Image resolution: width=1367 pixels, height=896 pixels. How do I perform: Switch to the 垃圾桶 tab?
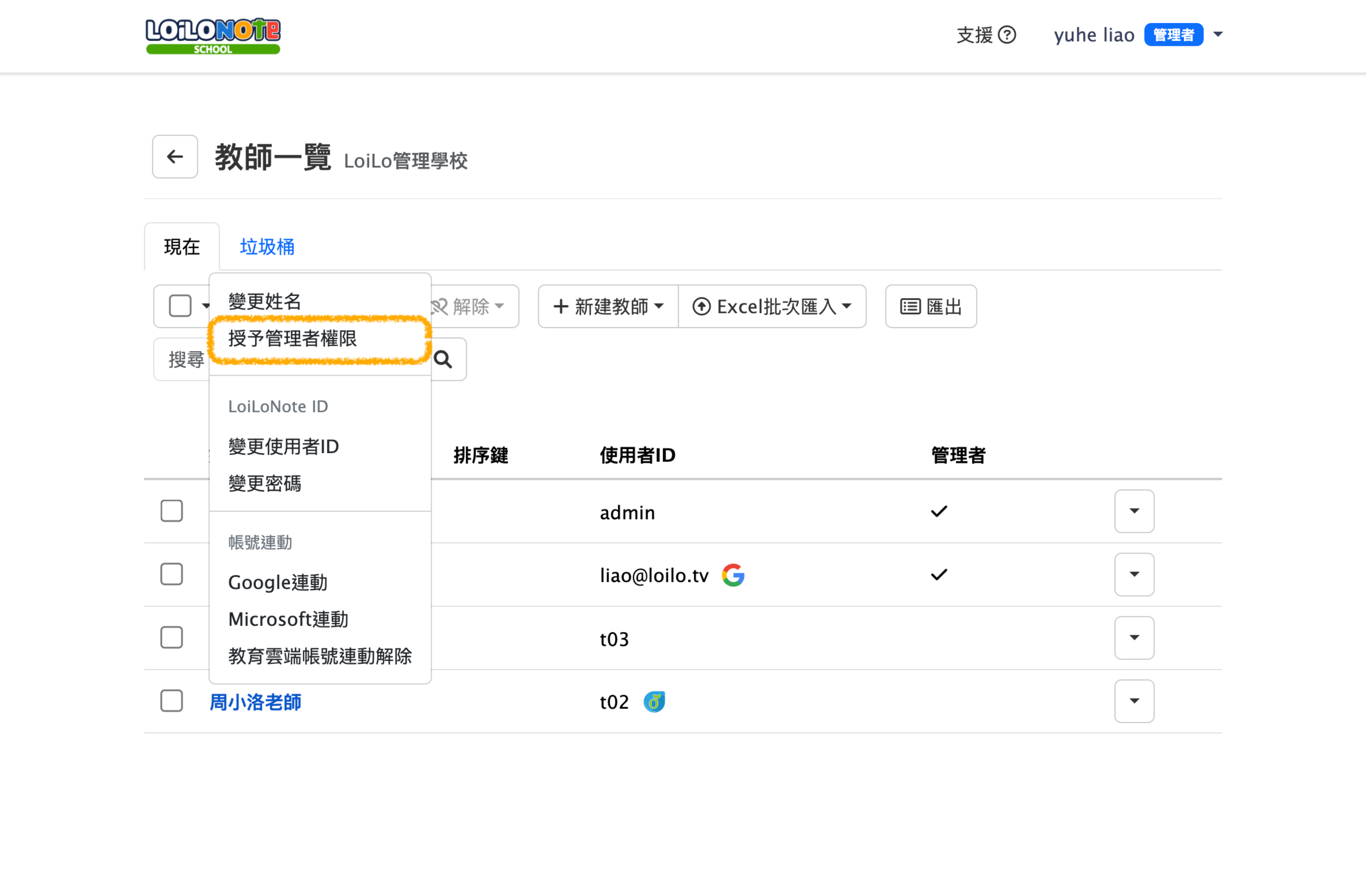tap(267, 247)
